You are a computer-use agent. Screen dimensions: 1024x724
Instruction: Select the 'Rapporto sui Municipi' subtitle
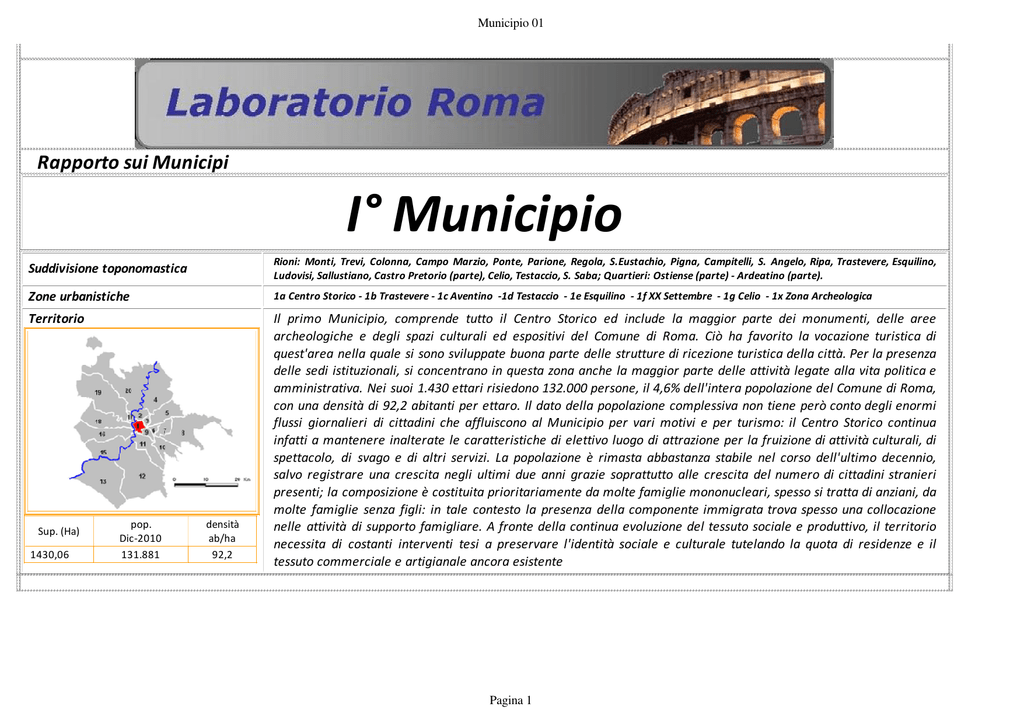pyautogui.click(x=133, y=163)
